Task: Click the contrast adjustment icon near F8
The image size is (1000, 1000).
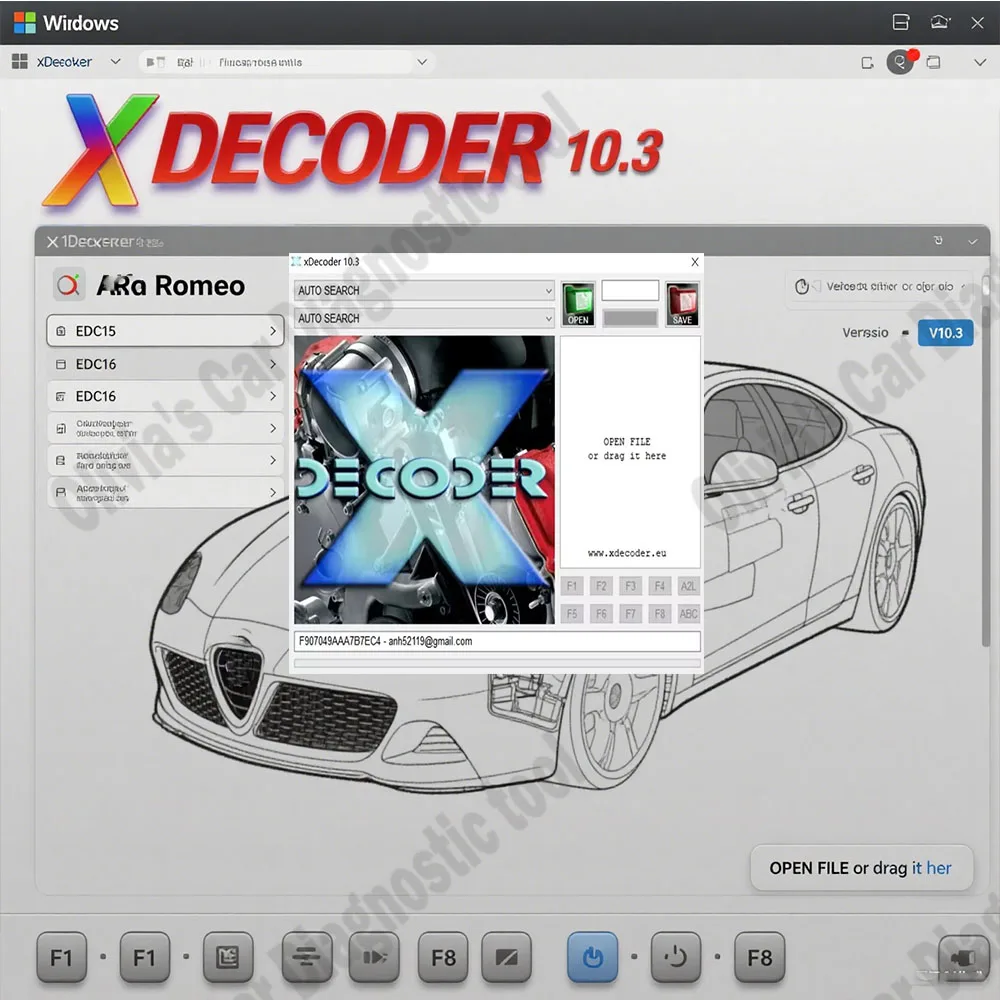Action: [507, 957]
